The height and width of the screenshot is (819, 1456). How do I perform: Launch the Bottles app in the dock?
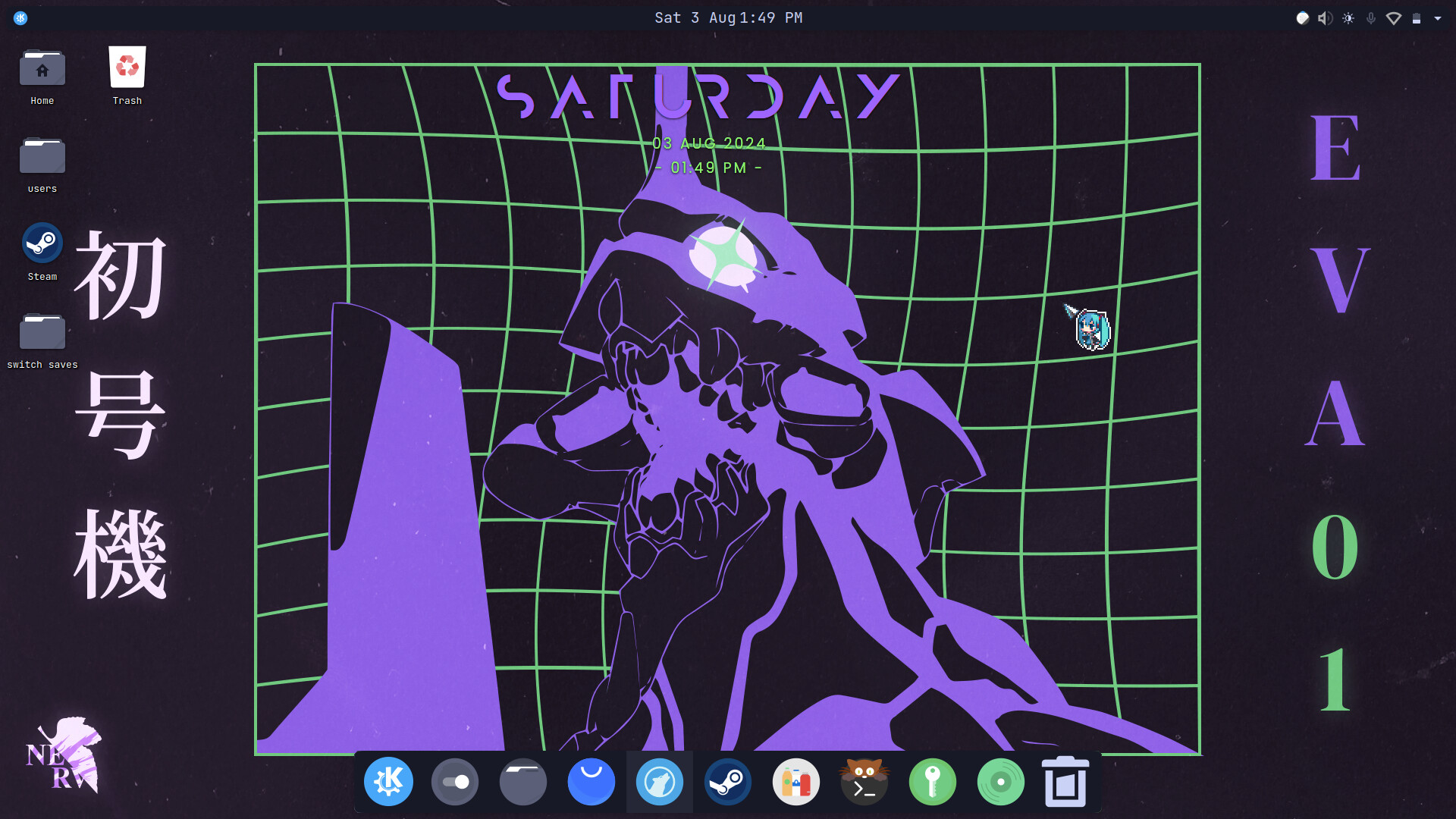click(796, 781)
